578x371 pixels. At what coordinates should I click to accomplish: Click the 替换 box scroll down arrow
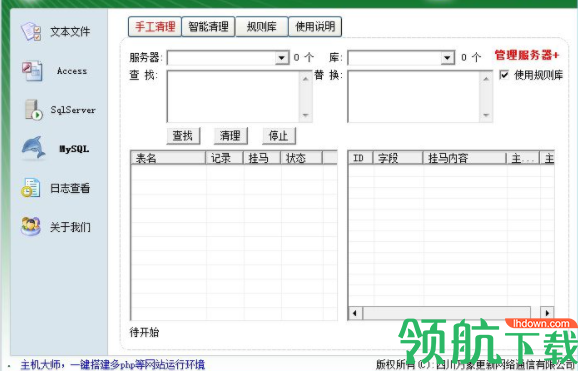pos(486,115)
